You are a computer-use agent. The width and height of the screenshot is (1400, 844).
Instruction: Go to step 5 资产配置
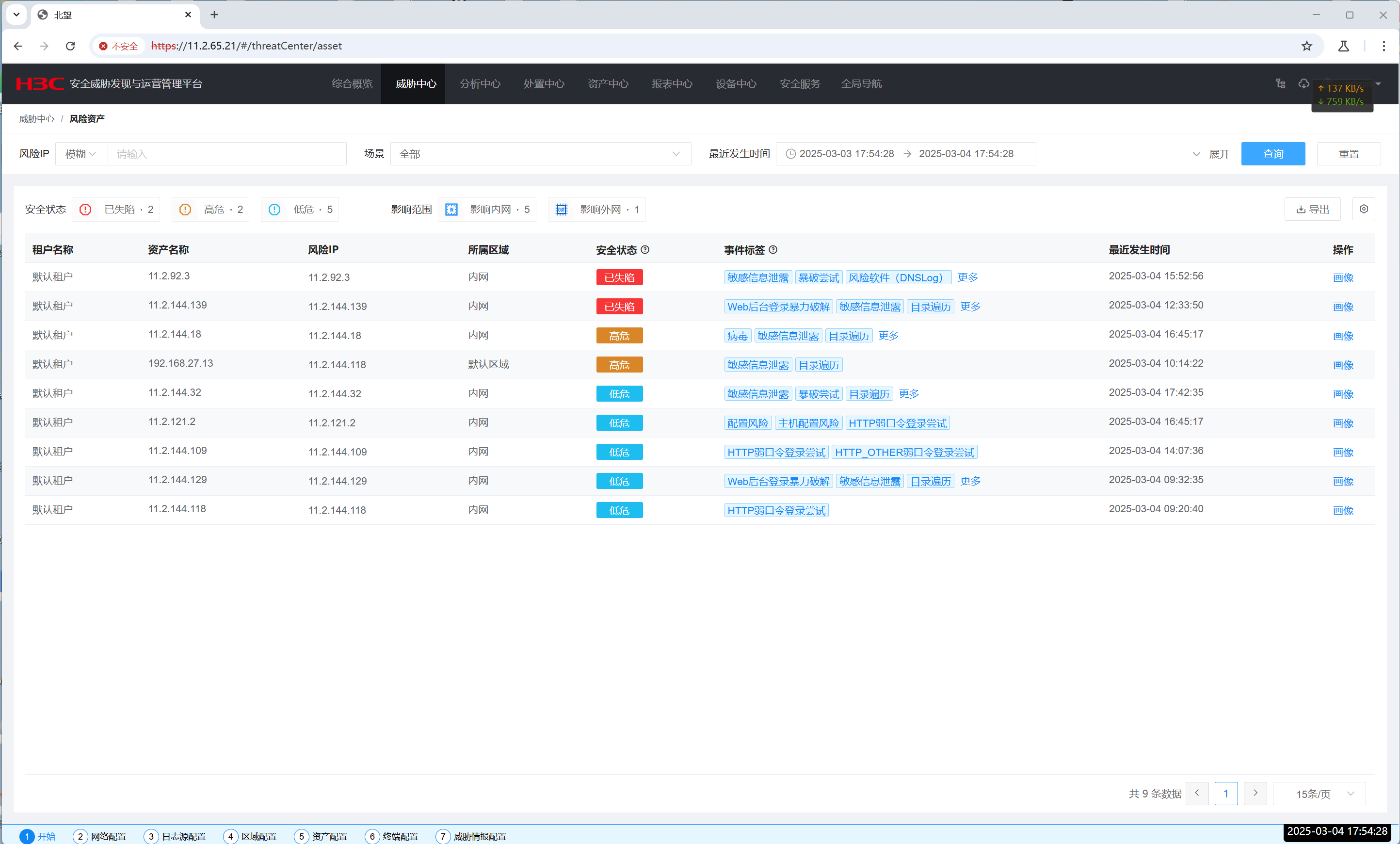coord(321,836)
